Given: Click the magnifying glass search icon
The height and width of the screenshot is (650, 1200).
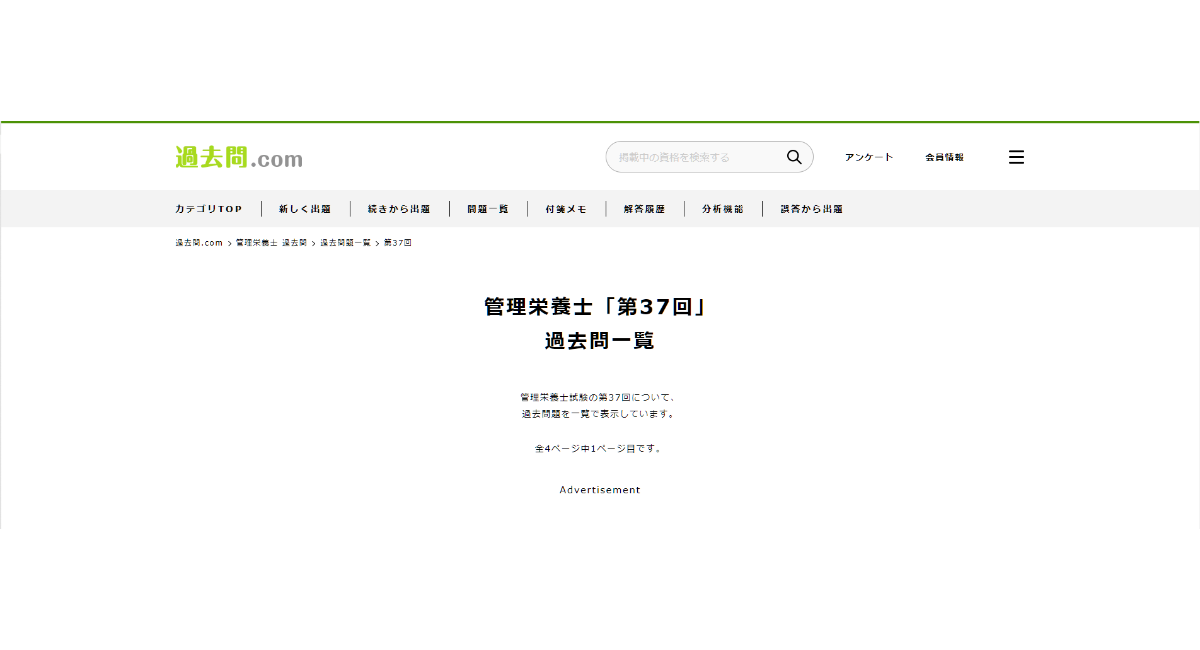Looking at the screenshot, I should (794, 157).
